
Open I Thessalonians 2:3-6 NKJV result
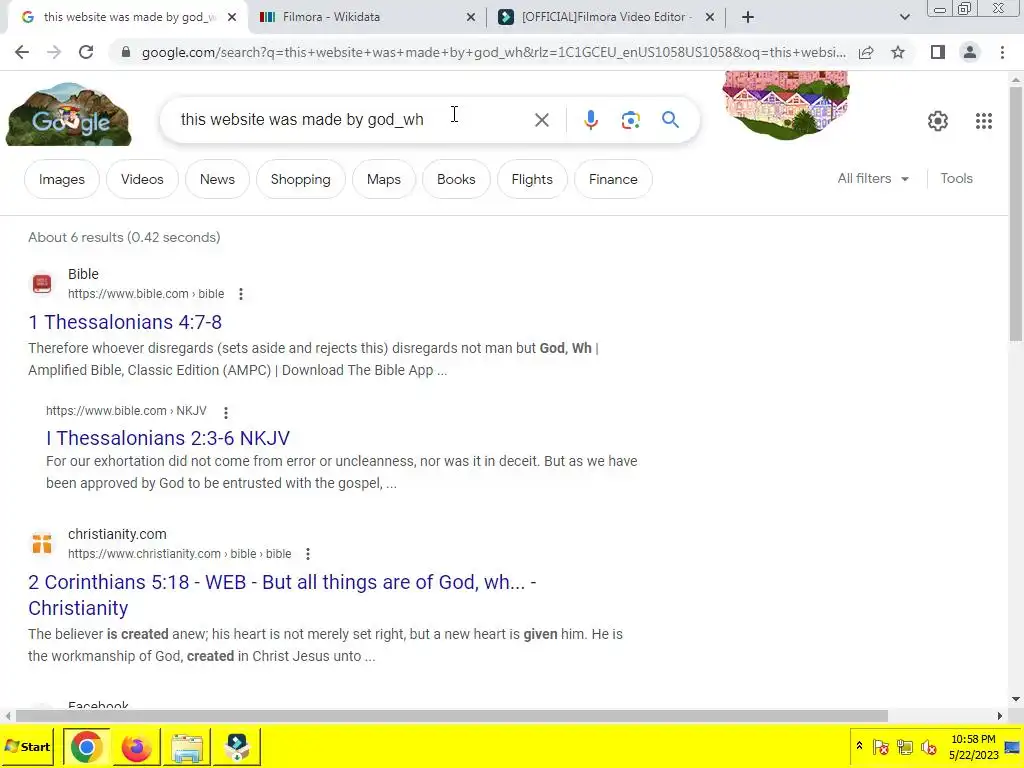(168, 438)
